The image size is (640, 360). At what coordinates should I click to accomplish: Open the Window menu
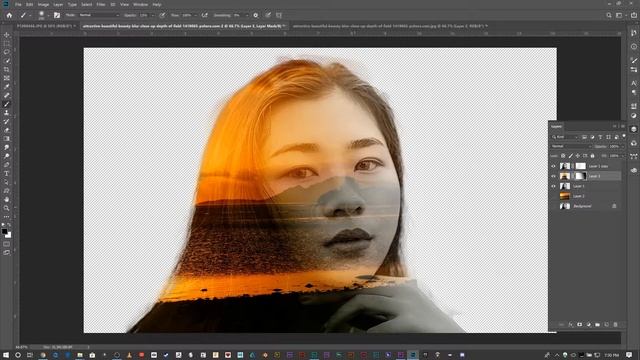140,4
